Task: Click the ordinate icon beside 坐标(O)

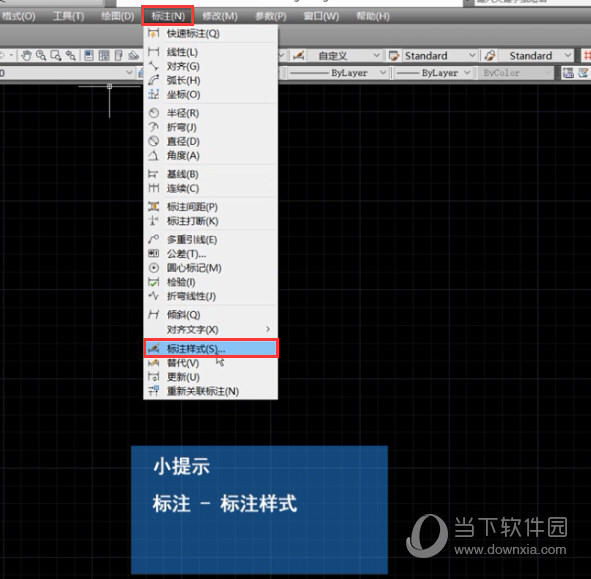Action: pos(153,94)
